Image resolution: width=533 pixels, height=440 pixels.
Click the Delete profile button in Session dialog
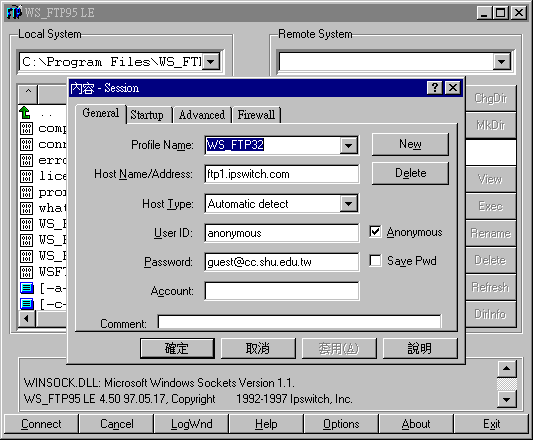(410, 173)
